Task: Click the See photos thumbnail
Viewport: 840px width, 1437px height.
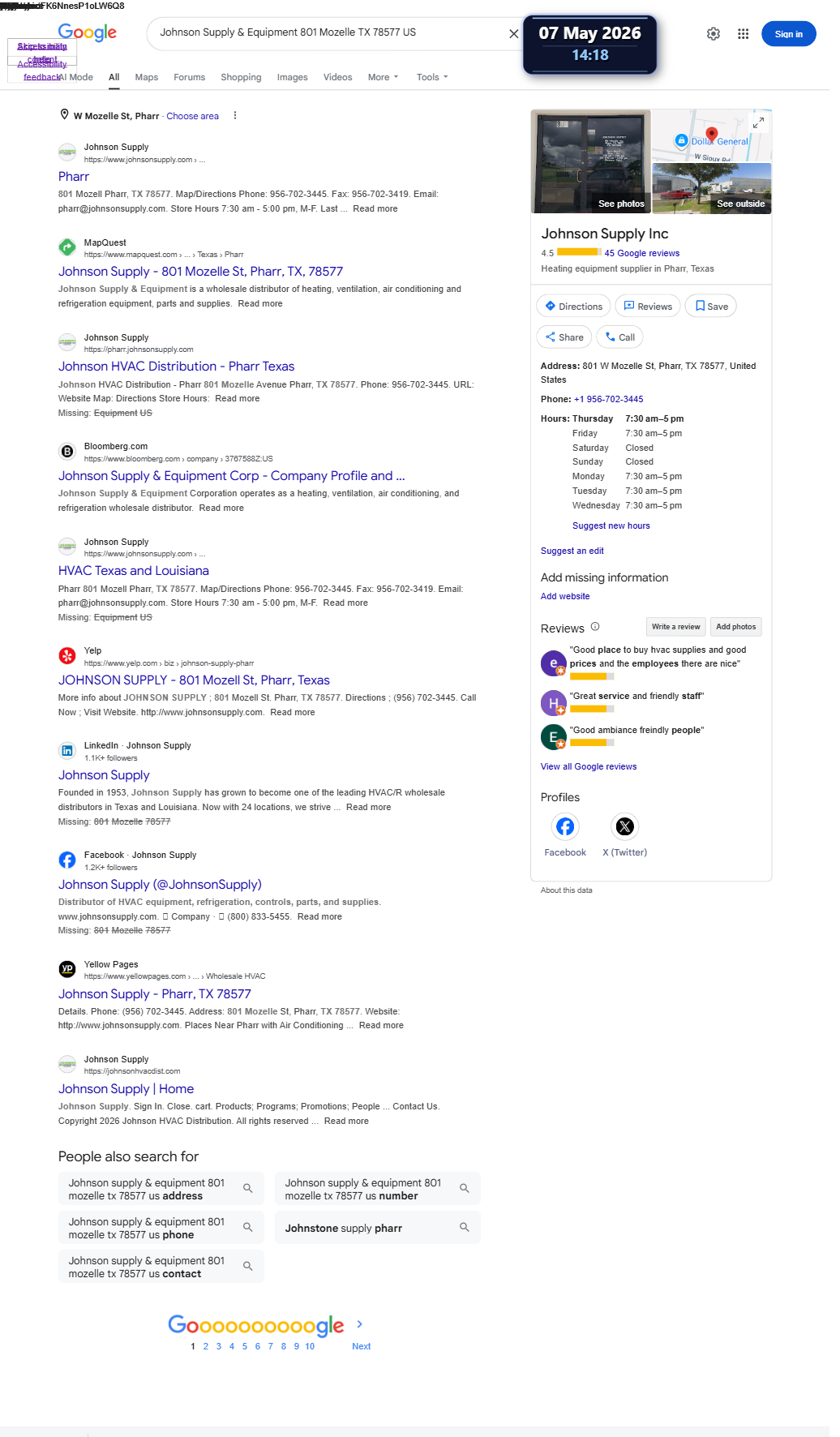Action: (x=591, y=161)
